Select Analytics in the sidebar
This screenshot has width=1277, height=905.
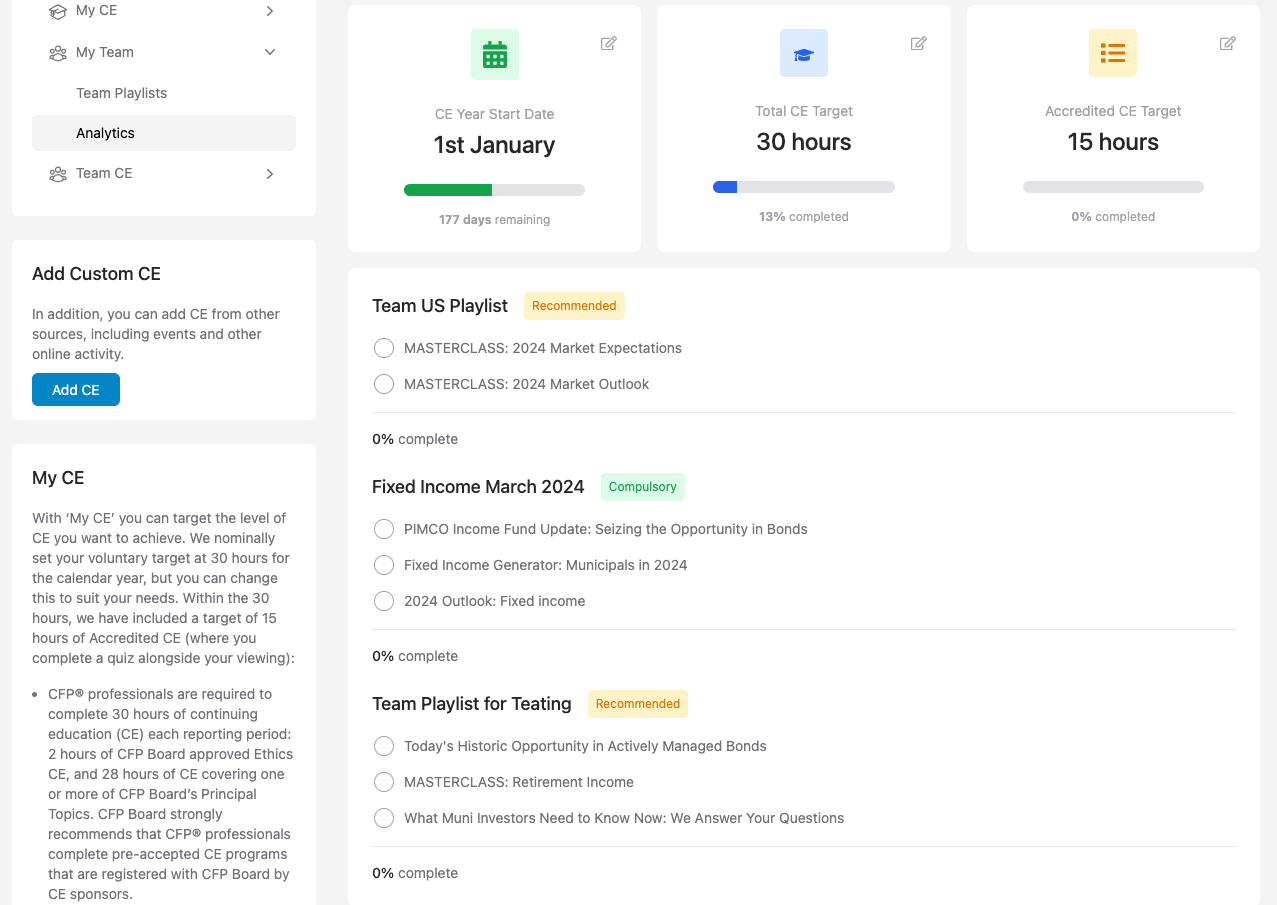coord(105,133)
